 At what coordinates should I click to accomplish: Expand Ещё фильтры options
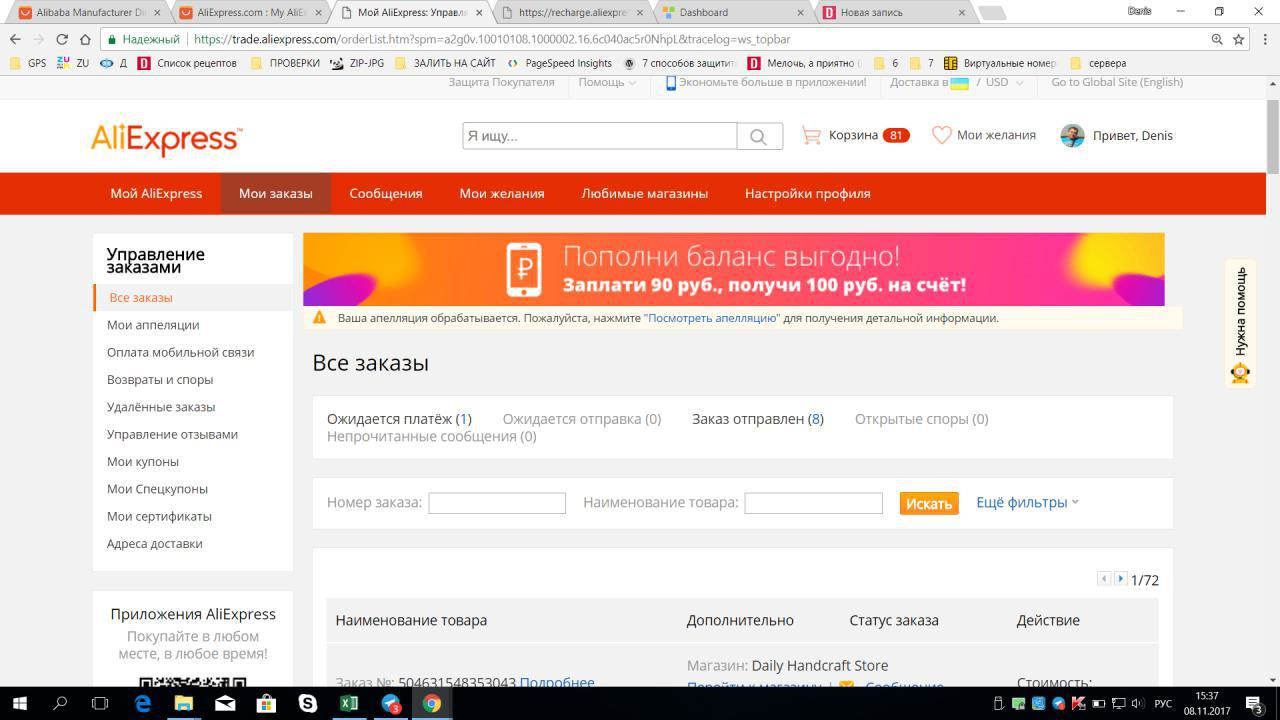pyautogui.click(x=1027, y=502)
